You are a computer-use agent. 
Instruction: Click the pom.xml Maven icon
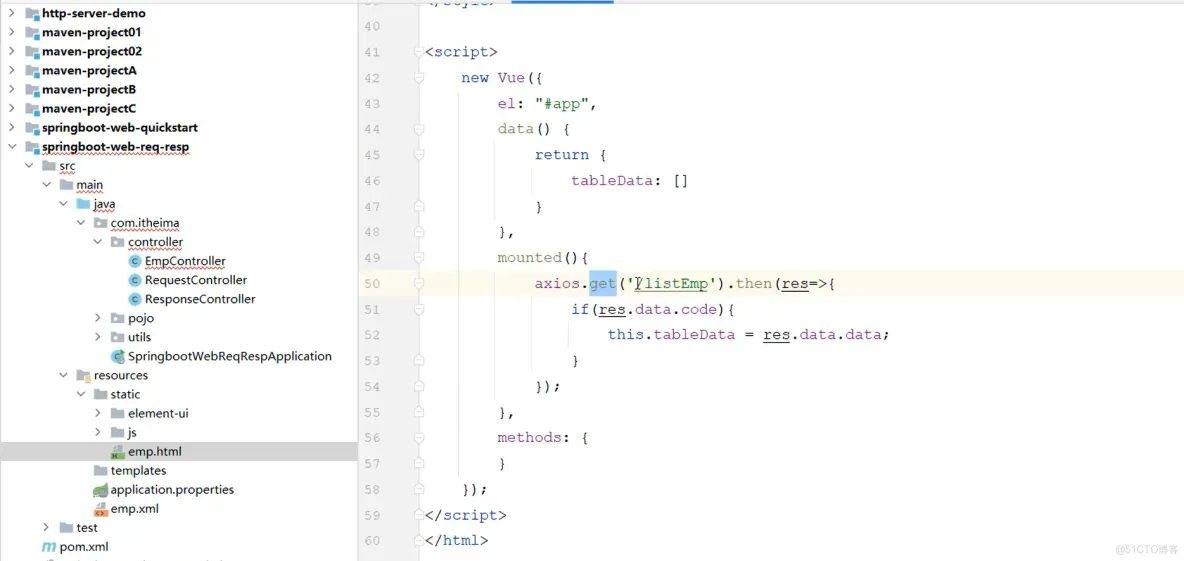coord(49,547)
